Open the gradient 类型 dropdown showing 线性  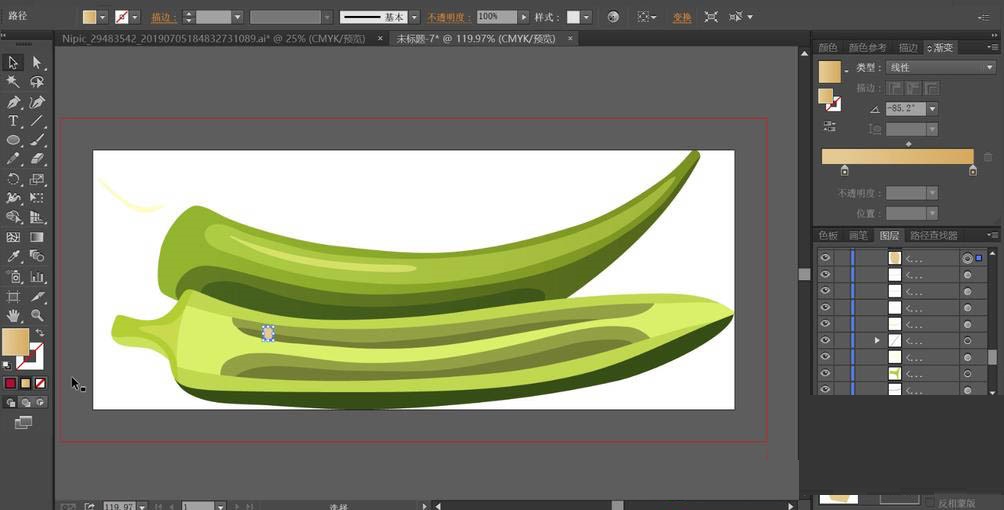[939, 68]
